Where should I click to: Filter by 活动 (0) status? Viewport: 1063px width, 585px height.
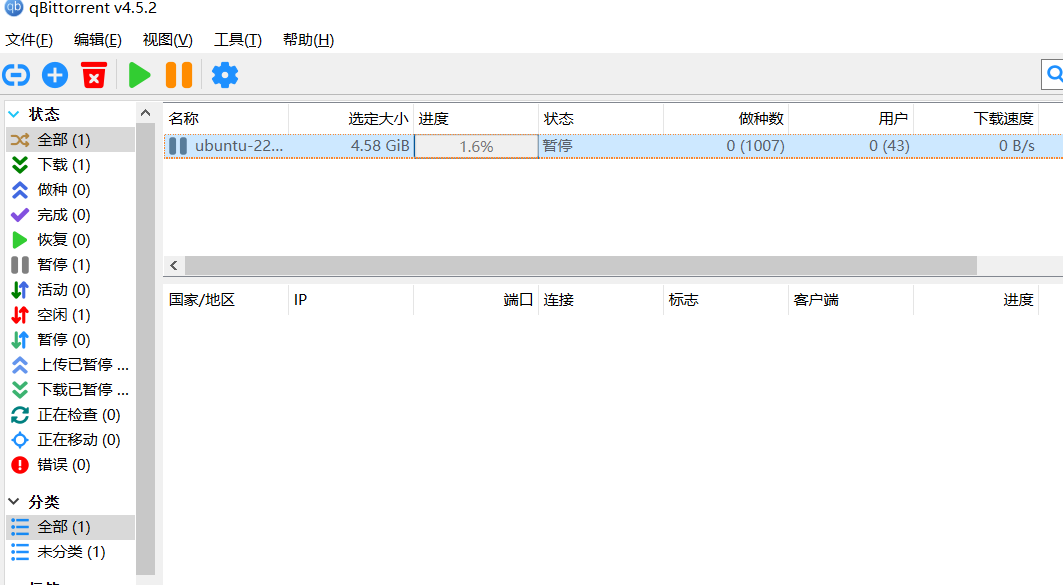pos(71,289)
